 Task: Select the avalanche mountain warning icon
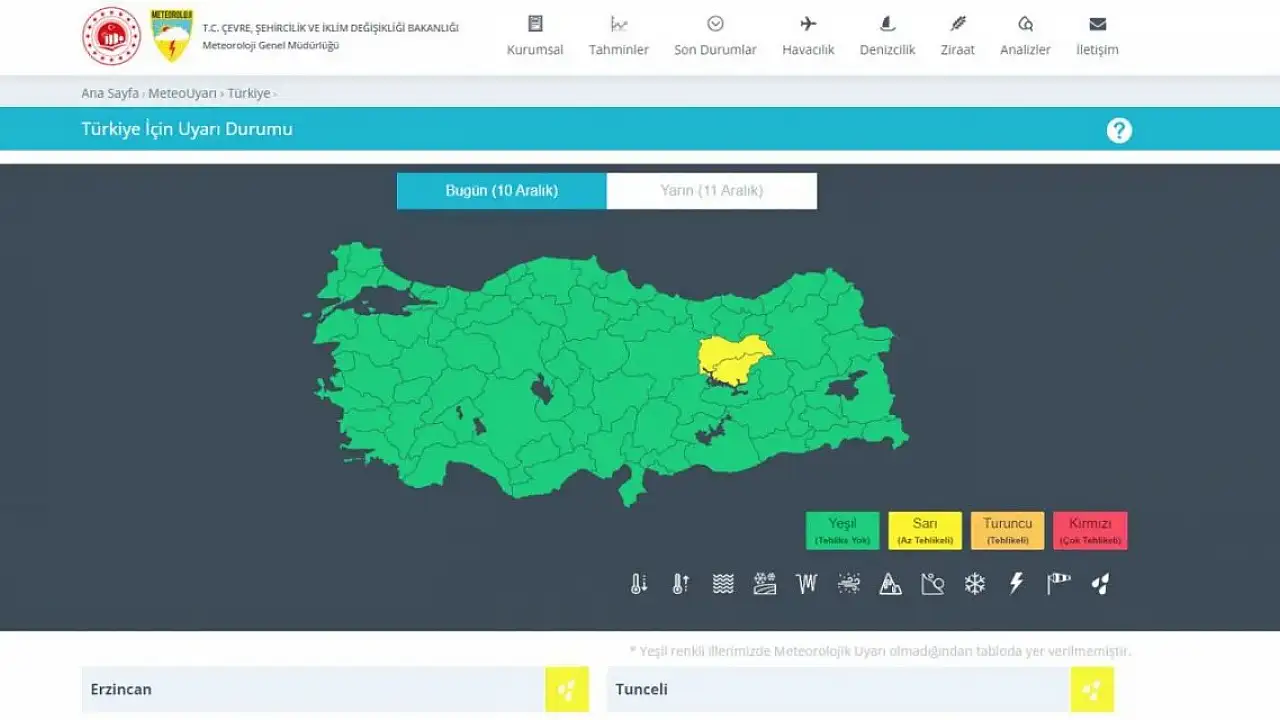891,584
